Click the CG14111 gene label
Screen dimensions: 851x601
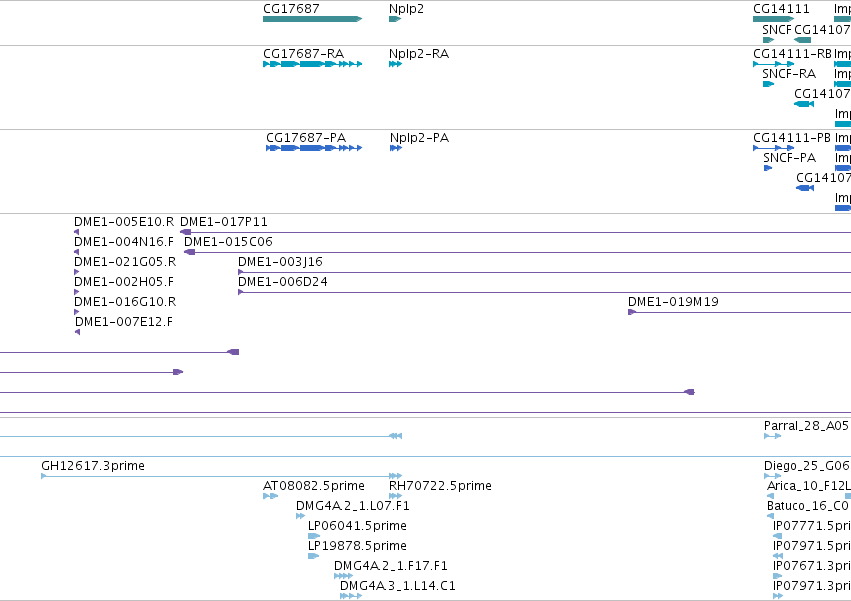[781, 9]
